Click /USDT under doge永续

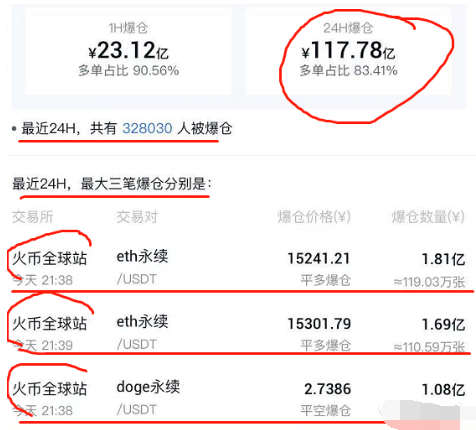point(137,410)
